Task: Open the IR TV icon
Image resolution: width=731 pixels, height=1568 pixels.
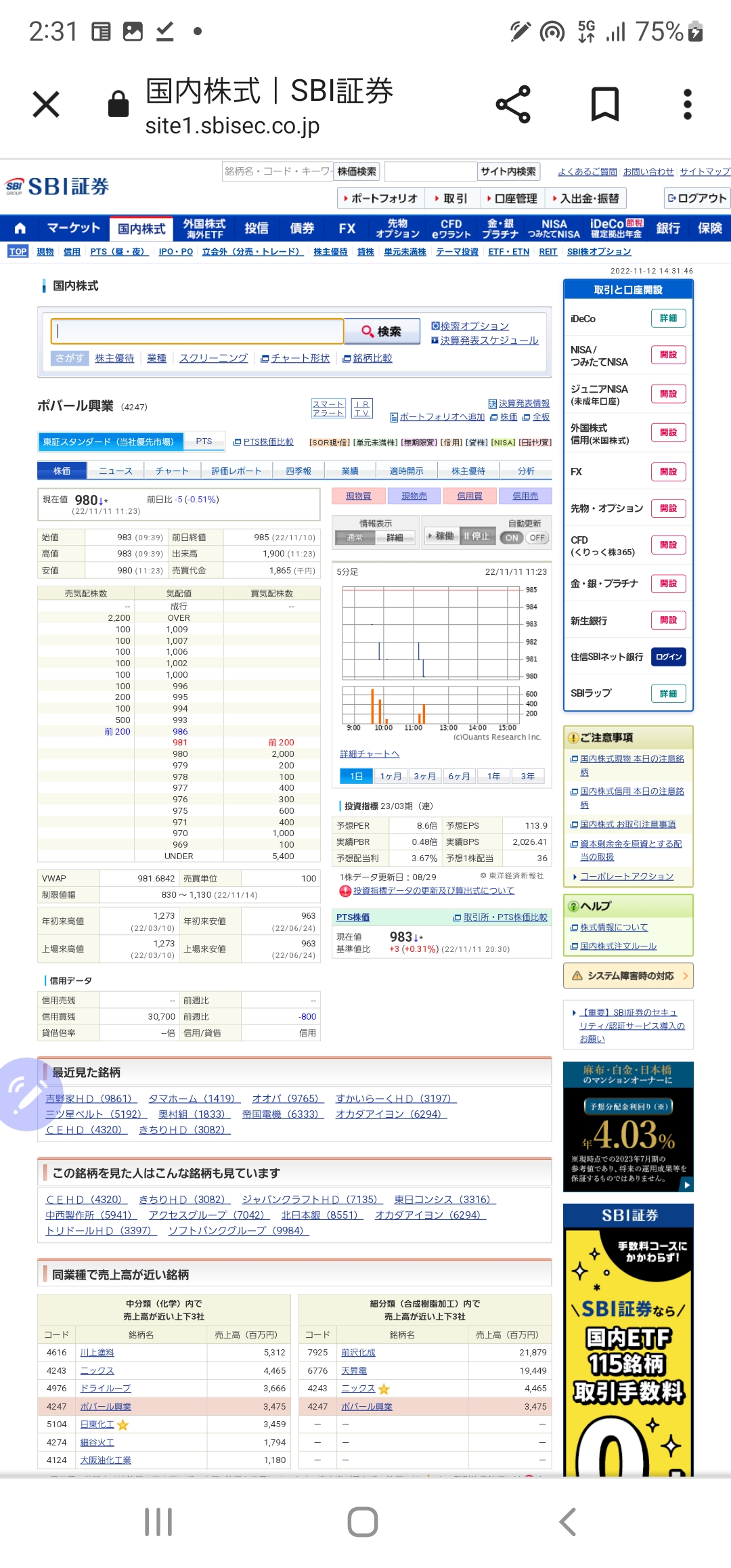Action: (362, 408)
